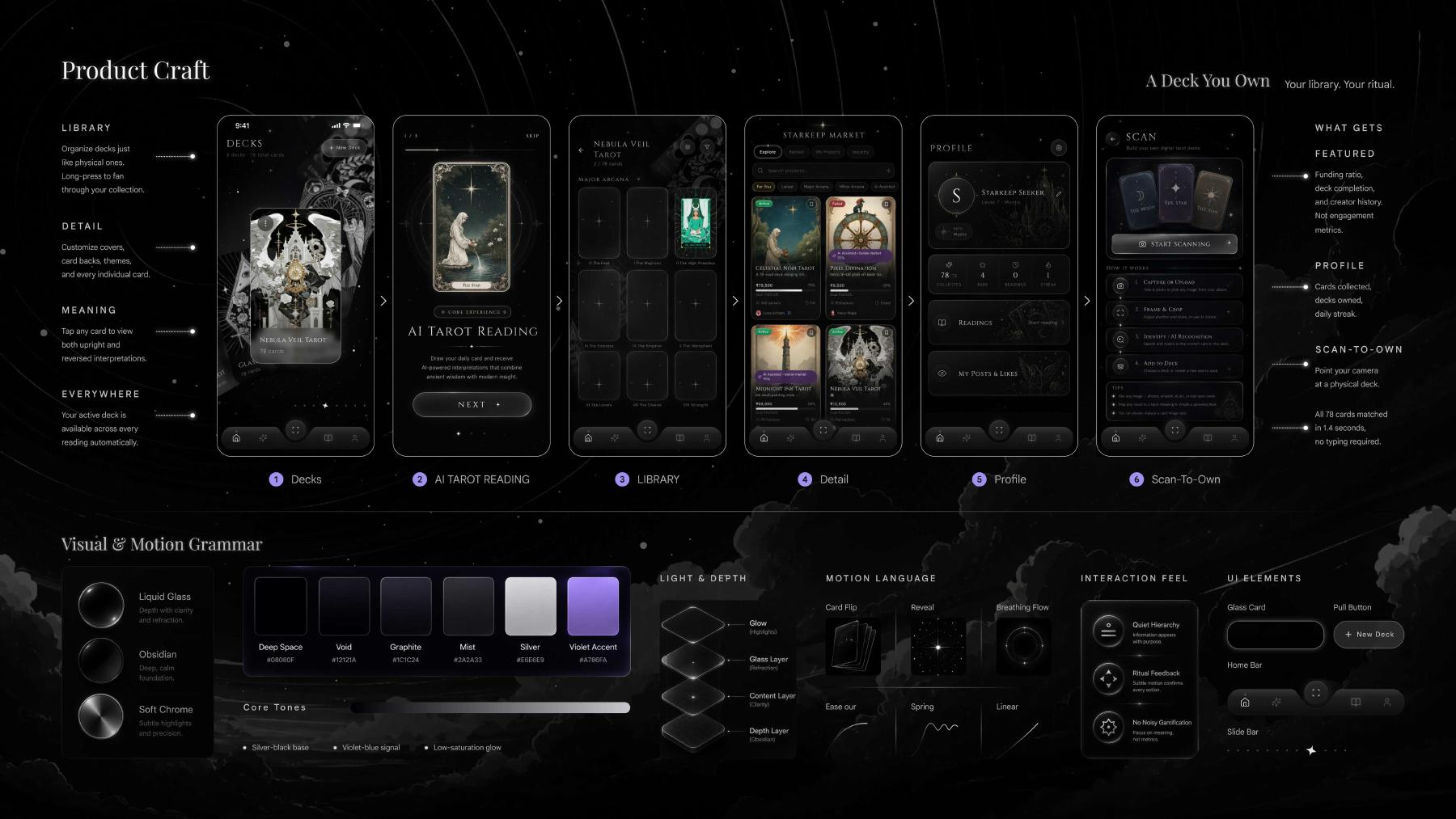Click the magnifier icon for Identify step
Screen dimensions: 1456x819
click(x=1120, y=340)
